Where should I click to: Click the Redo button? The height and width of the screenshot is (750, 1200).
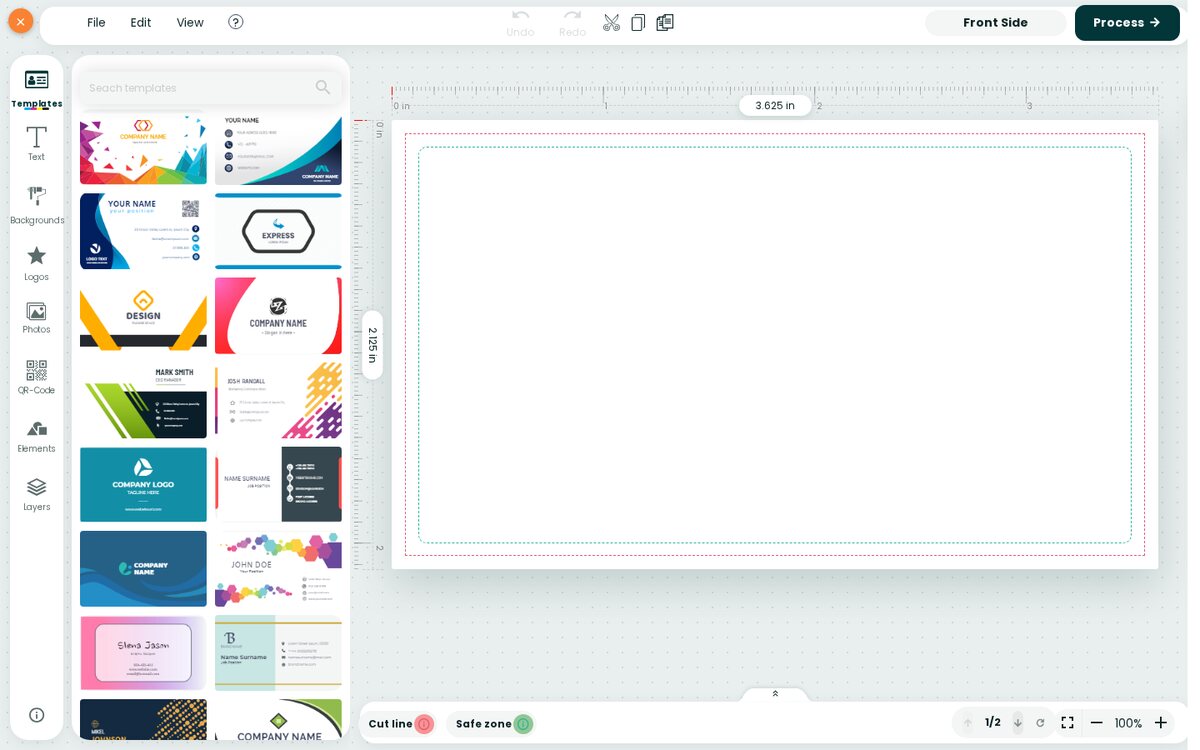[x=572, y=23]
